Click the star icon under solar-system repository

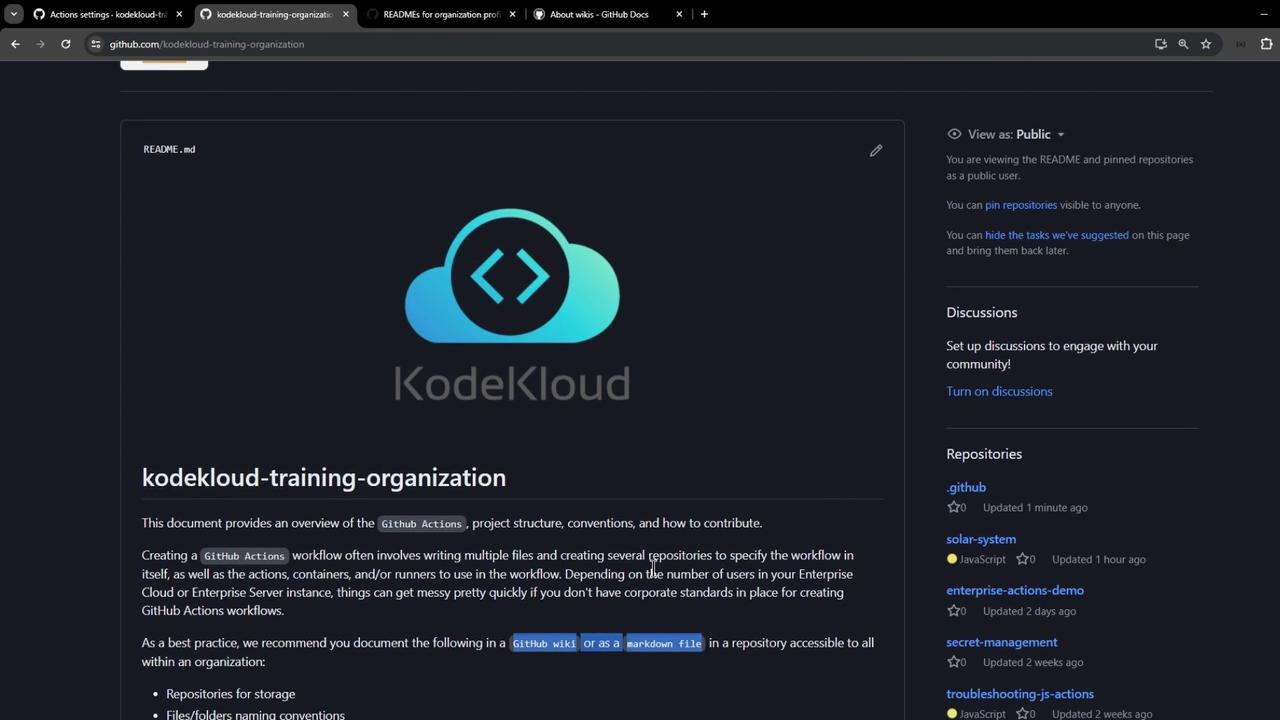coord(1022,560)
